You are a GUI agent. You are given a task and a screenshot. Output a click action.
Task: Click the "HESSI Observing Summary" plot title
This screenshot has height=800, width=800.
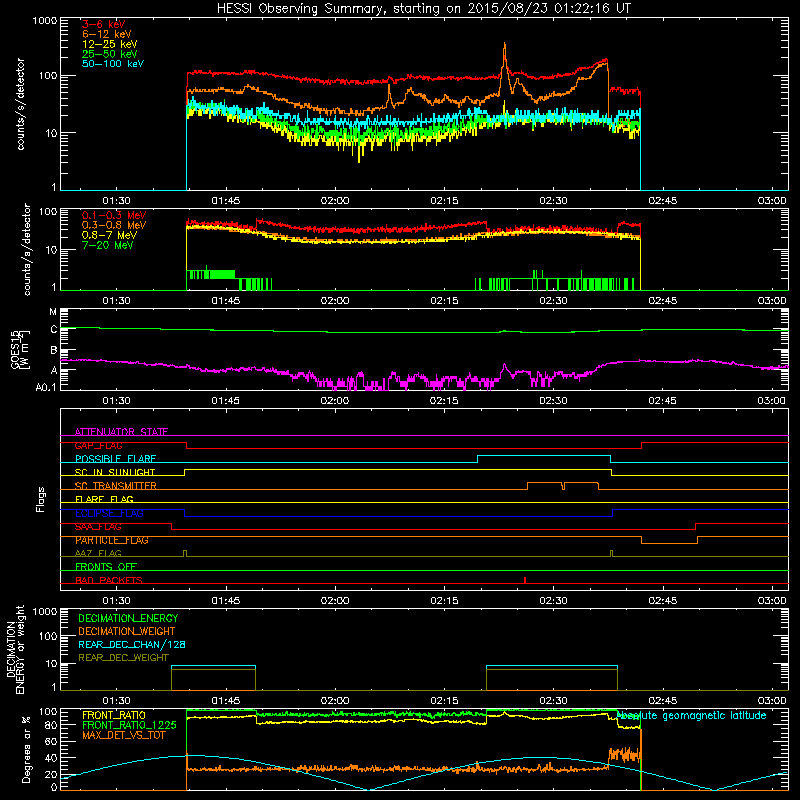[x=423, y=8]
